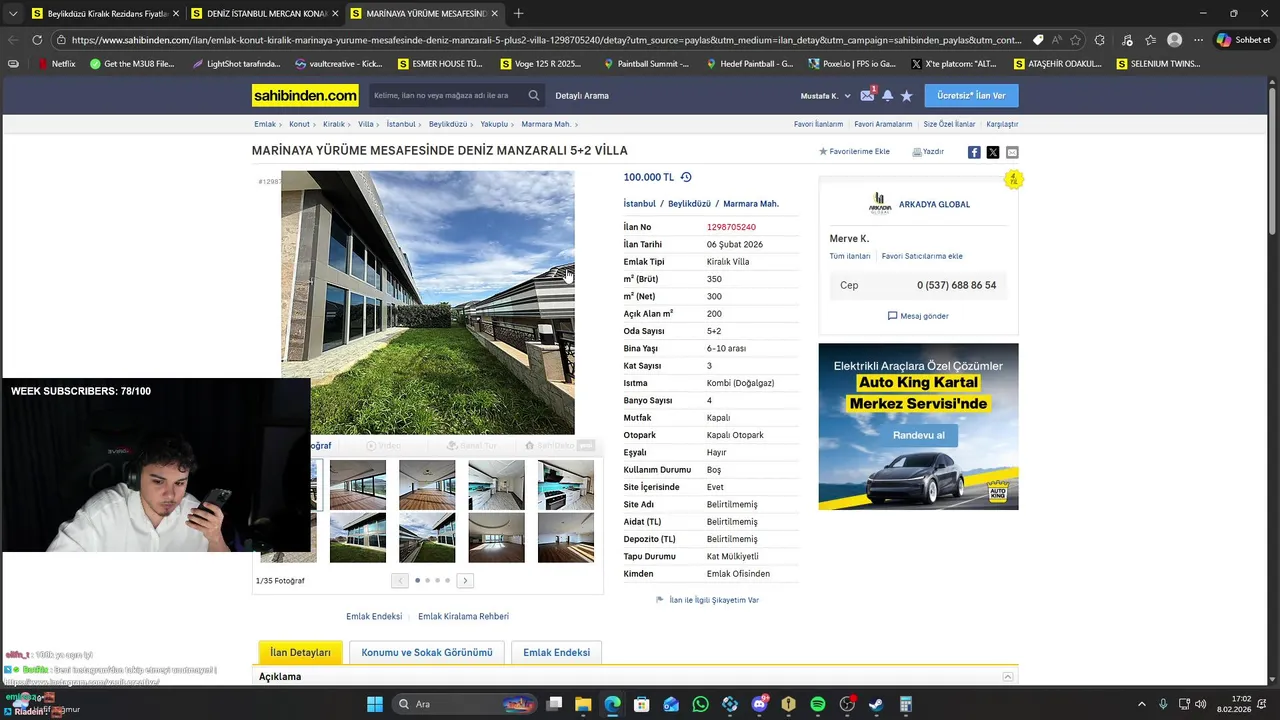This screenshot has width=1280, height=720.
Task: Open Windows Start menu
Action: [x=375, y=704]
